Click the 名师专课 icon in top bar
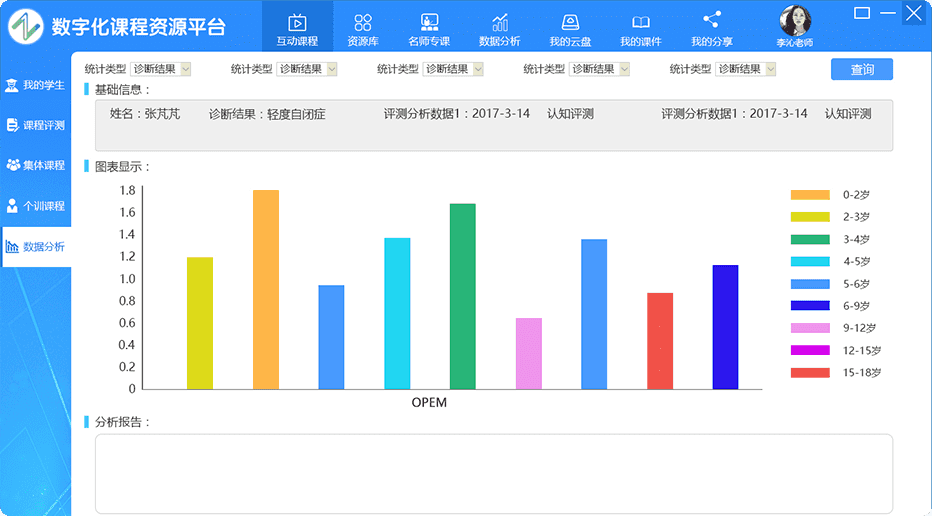The width and height of the screenshot is (932, 516). [429, 22]
